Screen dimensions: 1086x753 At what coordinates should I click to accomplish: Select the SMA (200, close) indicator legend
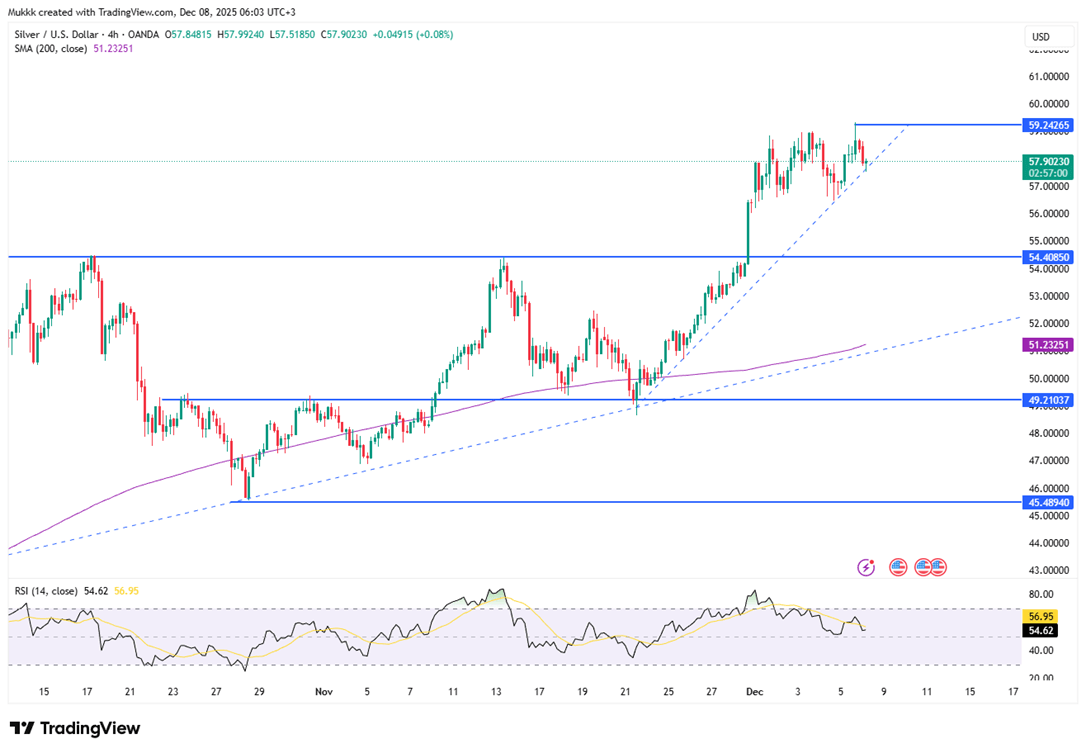(x=49, y=49)
